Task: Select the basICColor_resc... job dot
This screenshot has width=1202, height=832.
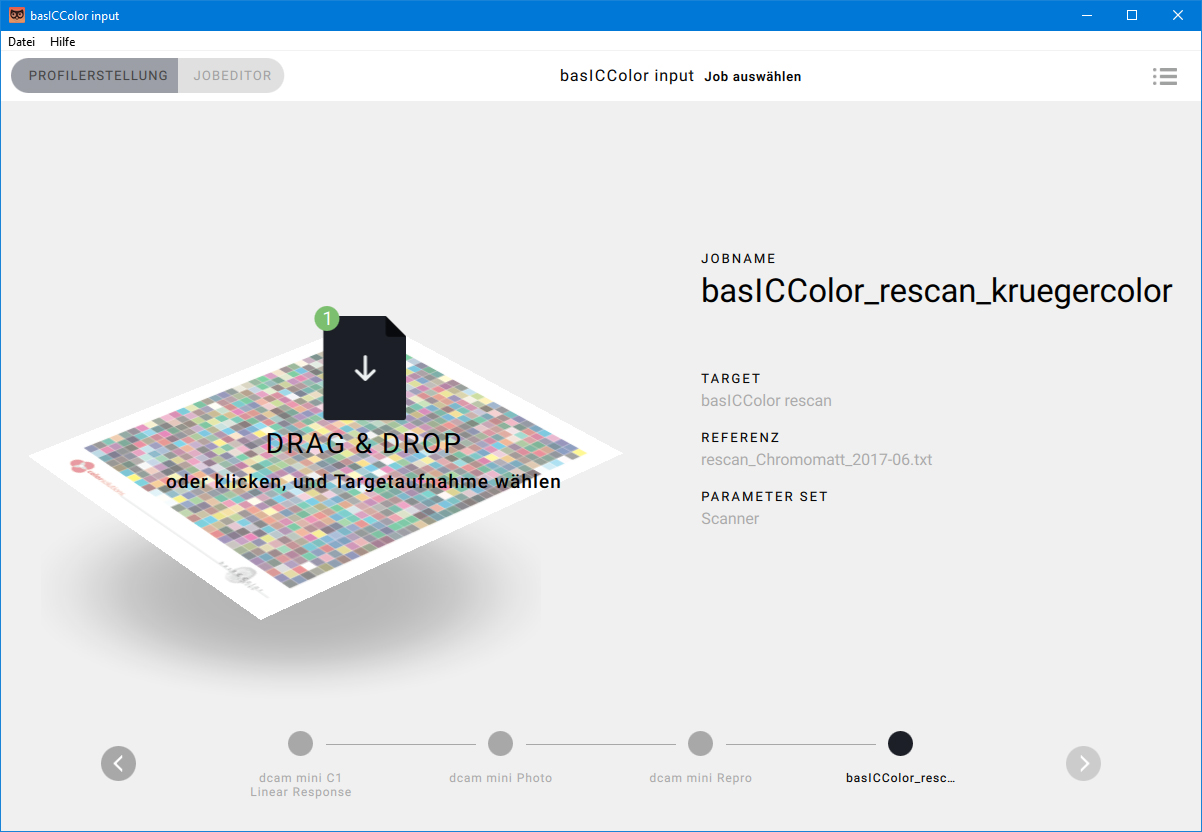Action: coord(900,743)
